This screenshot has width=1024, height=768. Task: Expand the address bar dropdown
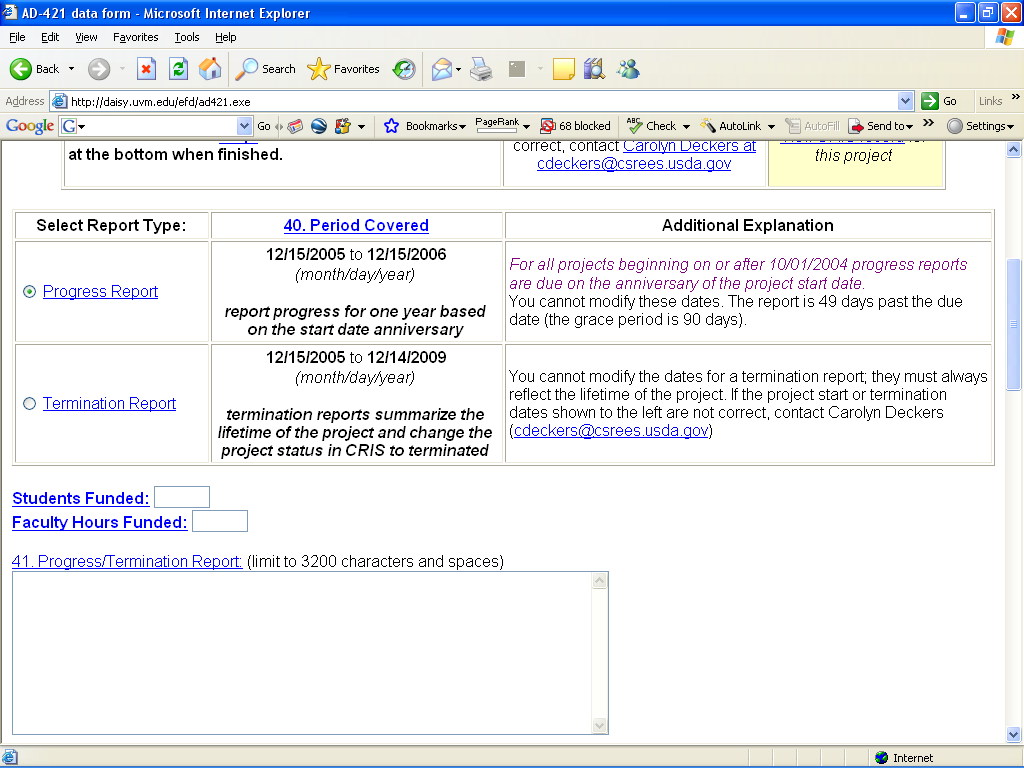point(905,101)
